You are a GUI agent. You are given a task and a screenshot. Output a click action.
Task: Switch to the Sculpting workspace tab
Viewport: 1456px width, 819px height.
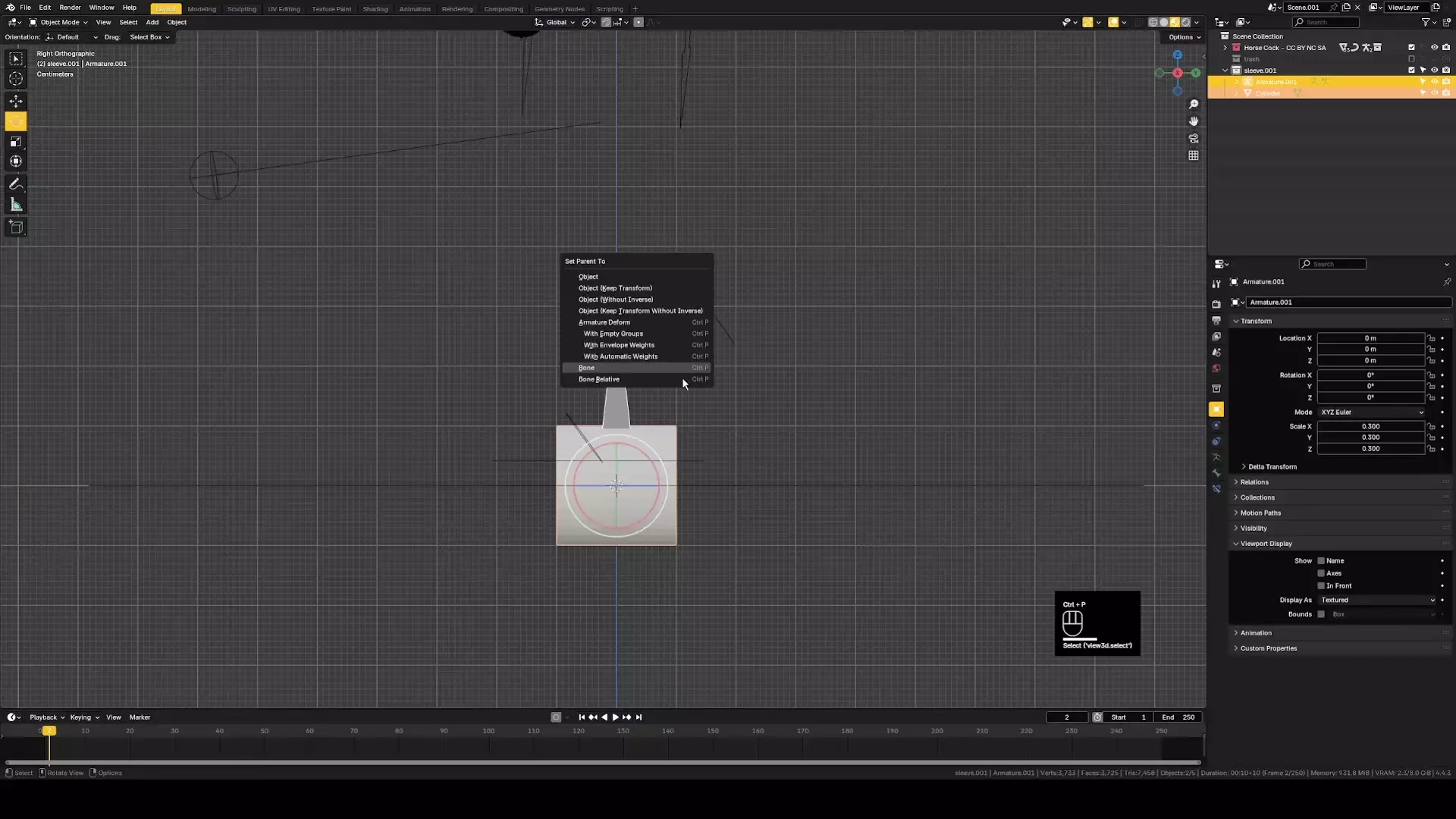pyautogui.click(x=242, y=9)
